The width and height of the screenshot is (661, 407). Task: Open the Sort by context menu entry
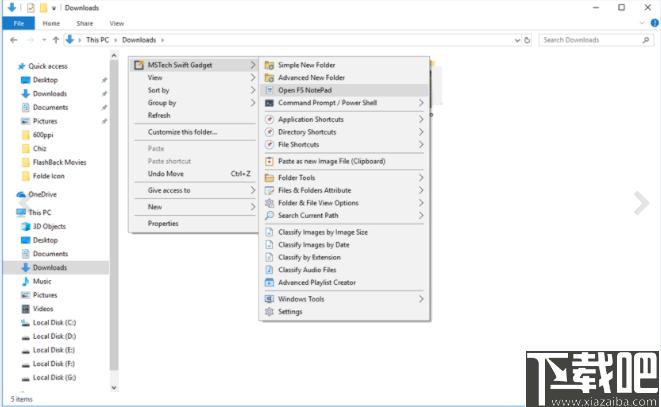194,90
